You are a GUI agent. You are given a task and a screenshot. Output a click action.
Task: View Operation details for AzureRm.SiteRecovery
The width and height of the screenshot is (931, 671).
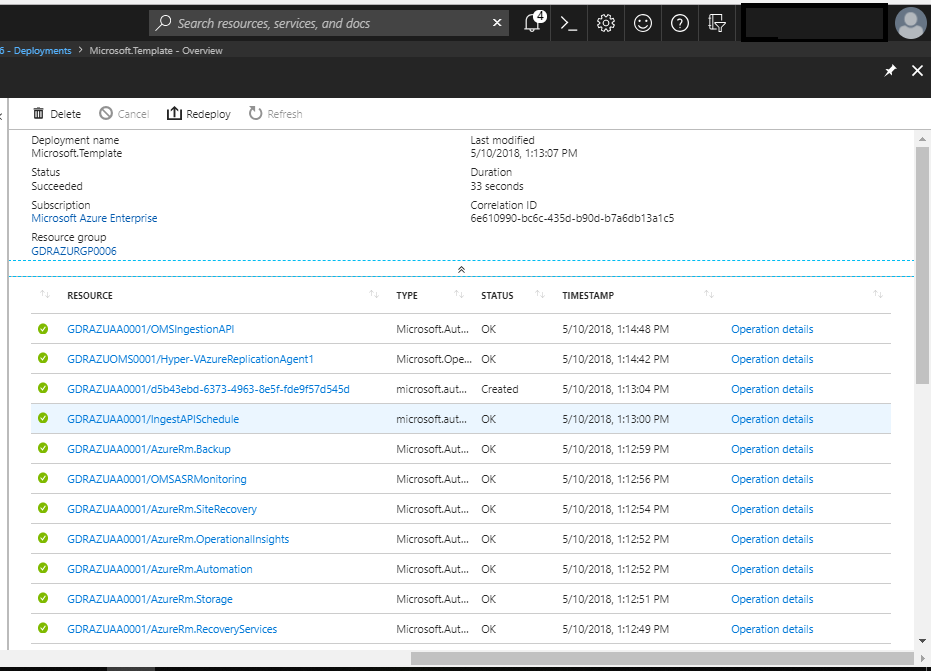pyautogui.click(x=772, y=509)
